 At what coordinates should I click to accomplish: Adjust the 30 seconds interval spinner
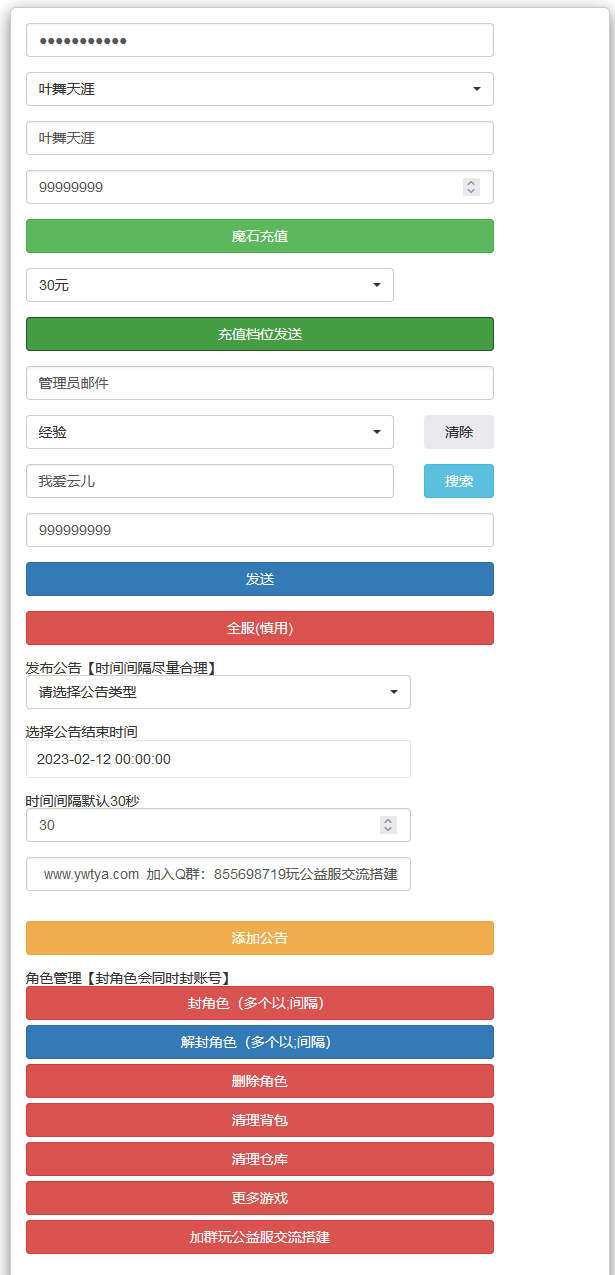(389, 825)
